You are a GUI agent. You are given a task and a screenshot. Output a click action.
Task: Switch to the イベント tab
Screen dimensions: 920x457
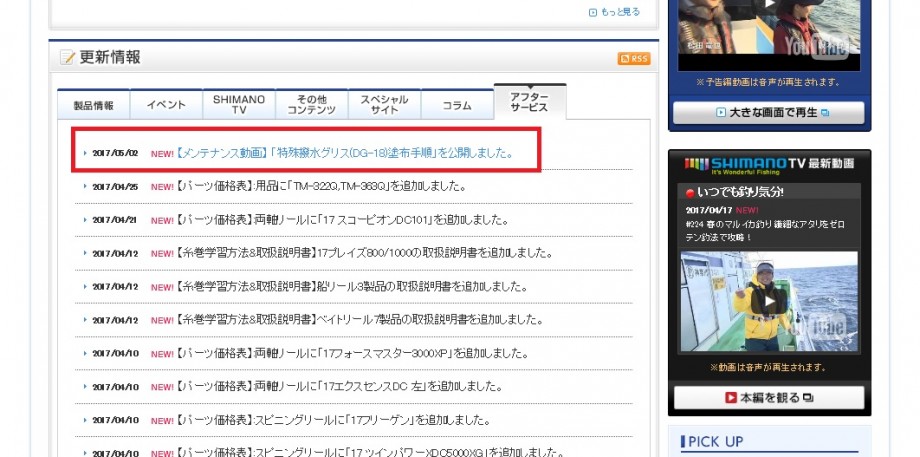coord(166,105)
